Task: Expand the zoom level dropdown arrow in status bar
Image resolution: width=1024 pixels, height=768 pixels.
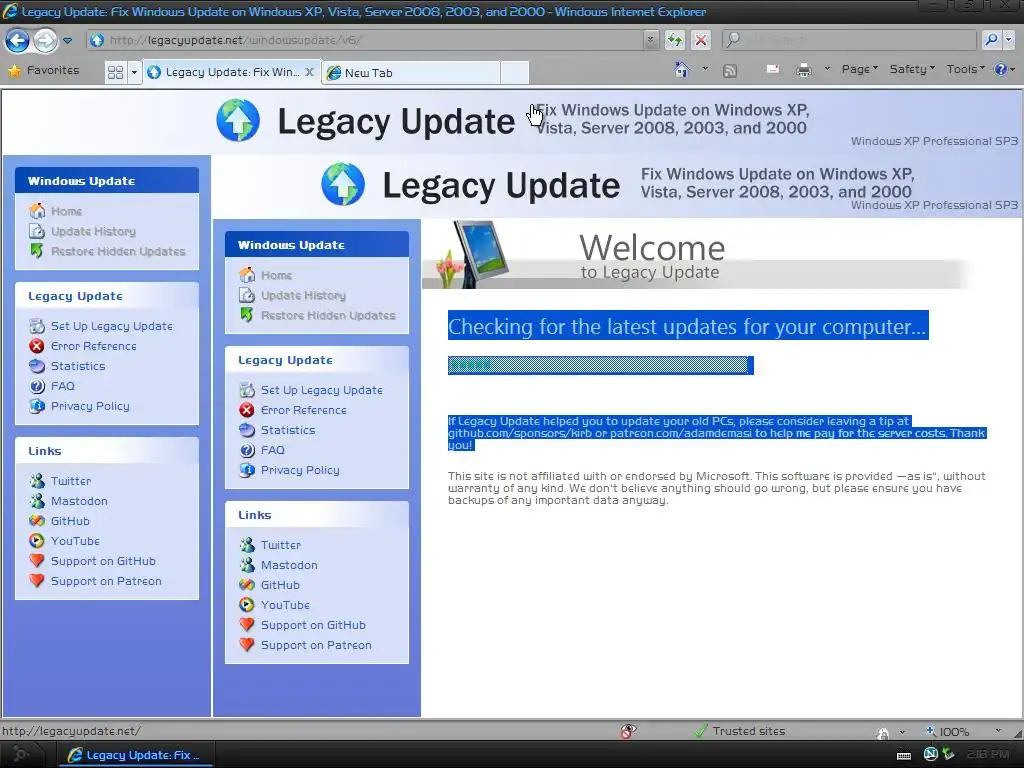Action: tap(998, 731)
